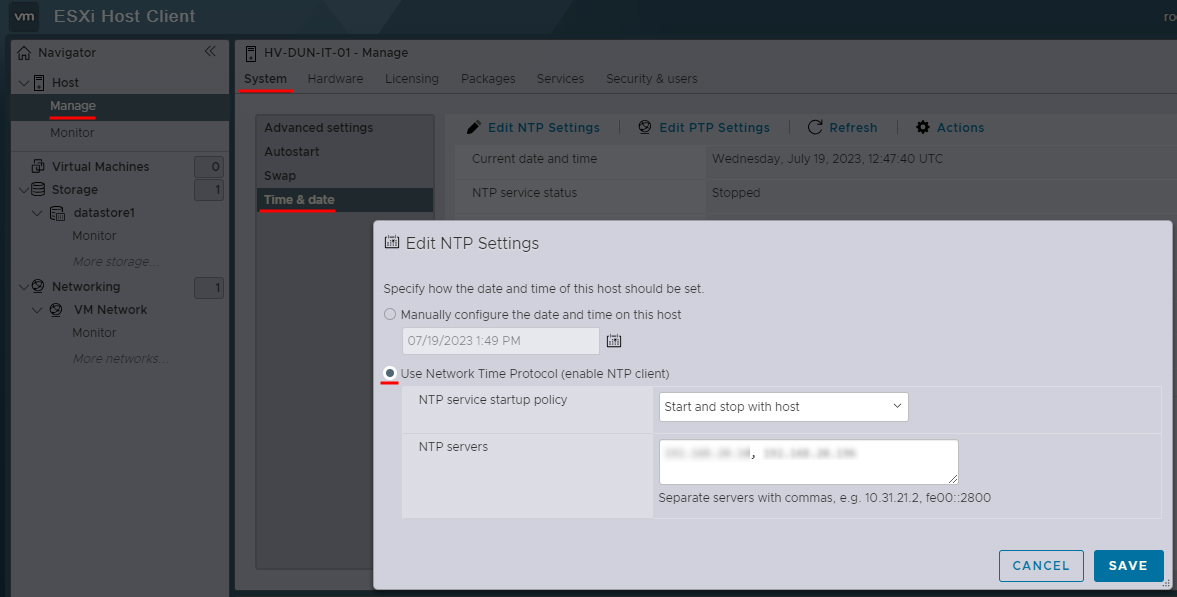The image size is (1177, 597).
Task: Click the Refresh circular arrow icon
Action: coord(814,128)
